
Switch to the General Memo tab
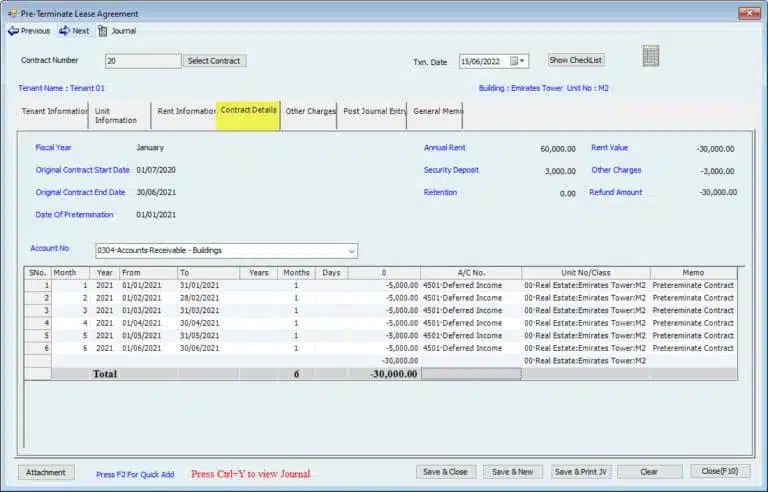(x=436, y=111)
